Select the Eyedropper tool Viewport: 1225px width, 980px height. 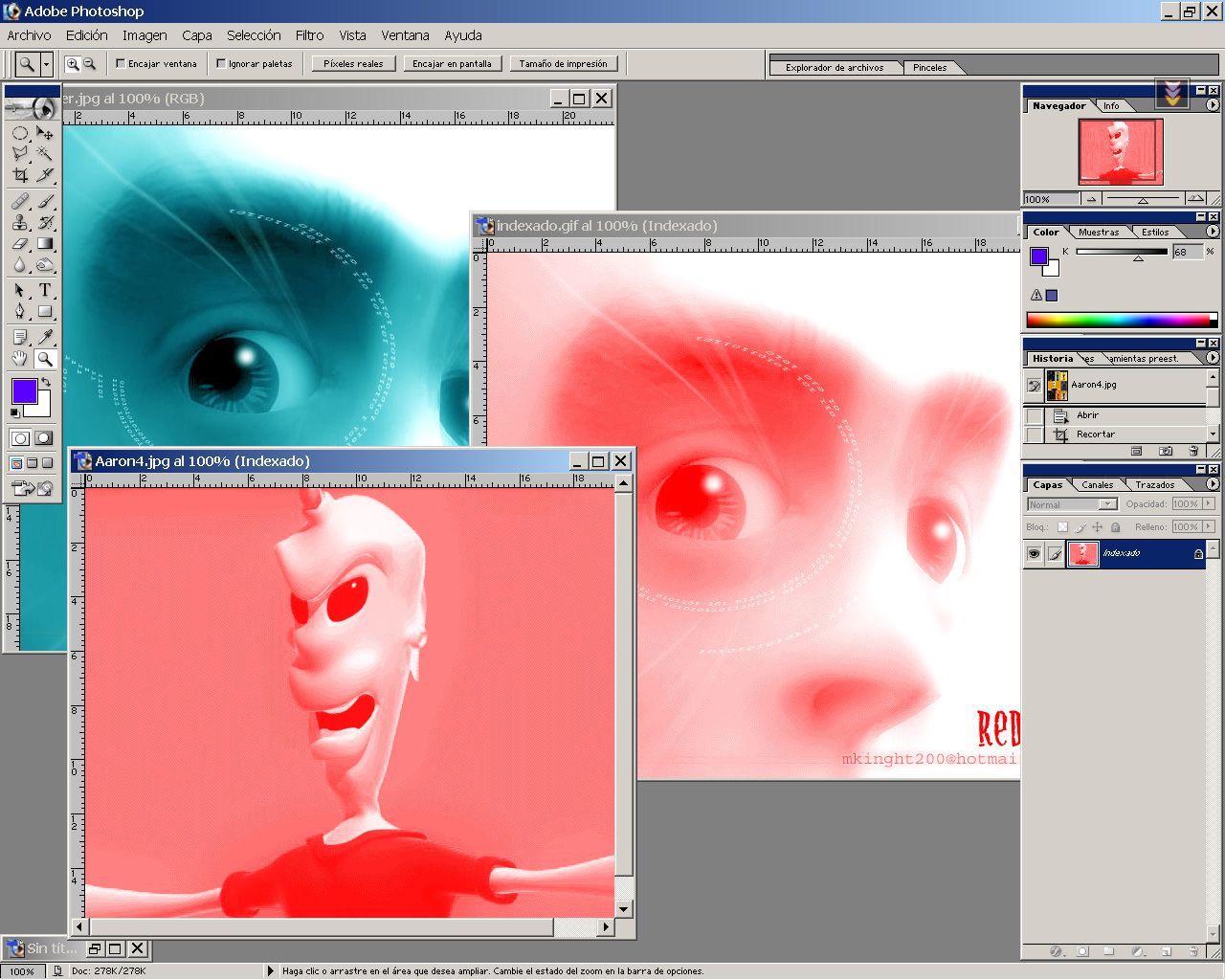45,337
